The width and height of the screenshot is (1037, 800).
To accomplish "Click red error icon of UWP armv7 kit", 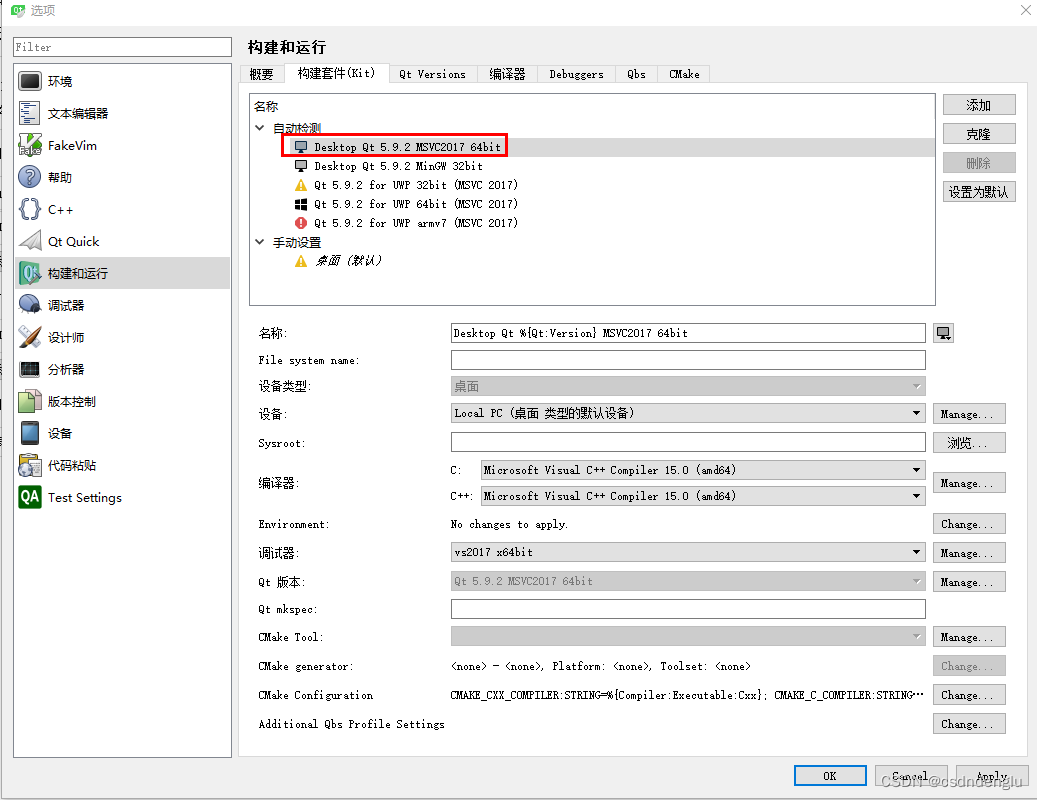I will [301, 223].
